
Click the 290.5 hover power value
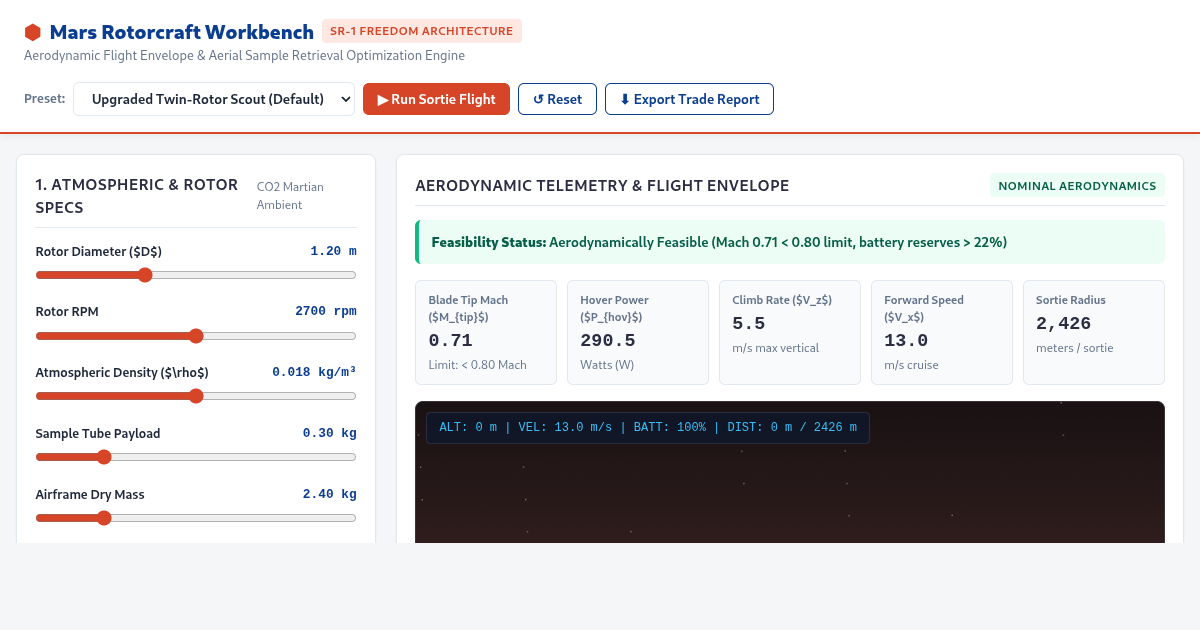pos(608,340)
